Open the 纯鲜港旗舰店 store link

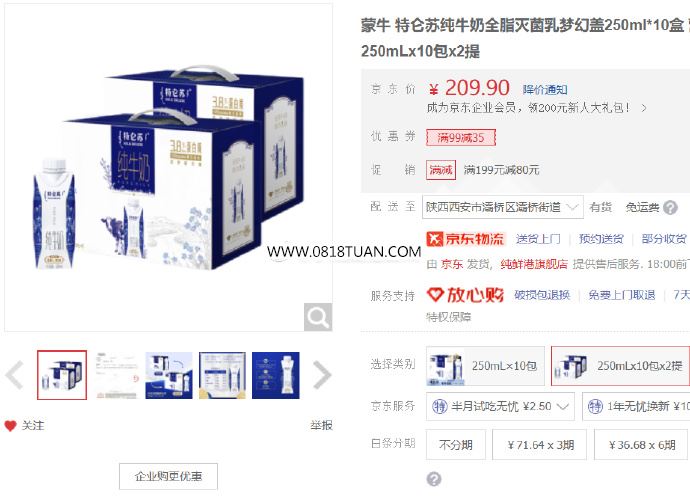[534, 264]
